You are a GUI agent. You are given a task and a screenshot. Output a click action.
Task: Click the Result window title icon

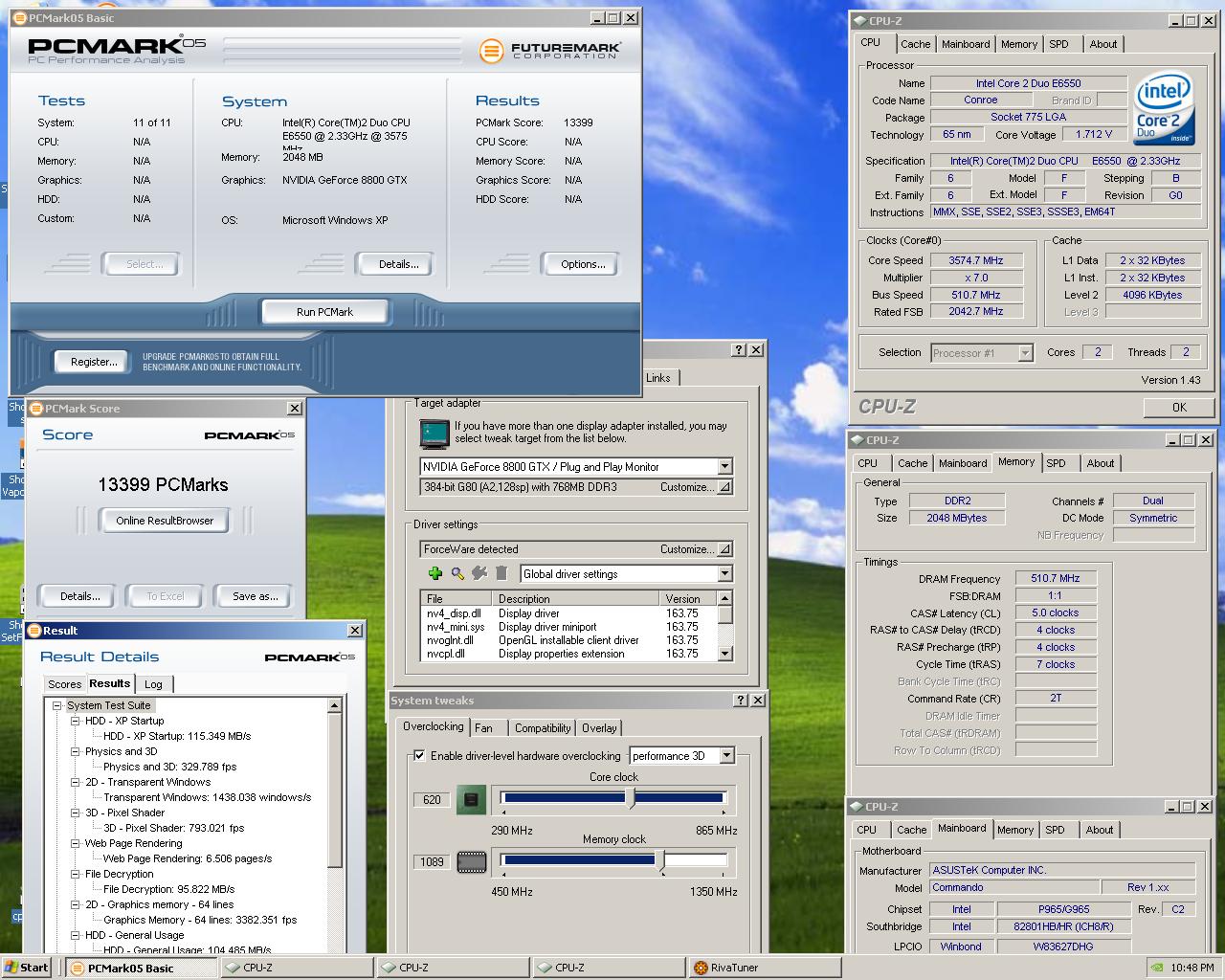34,631
